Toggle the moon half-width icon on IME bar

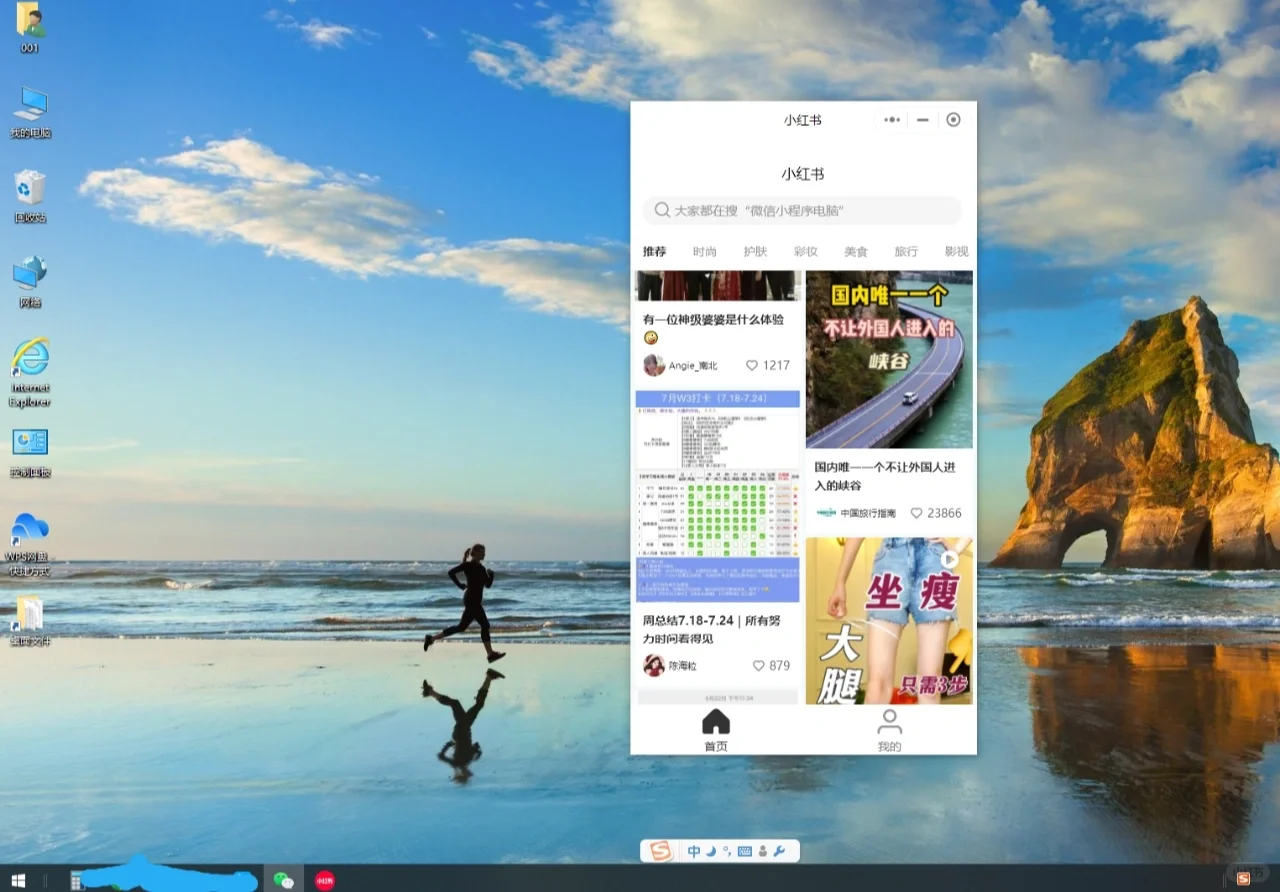[711, 851]
